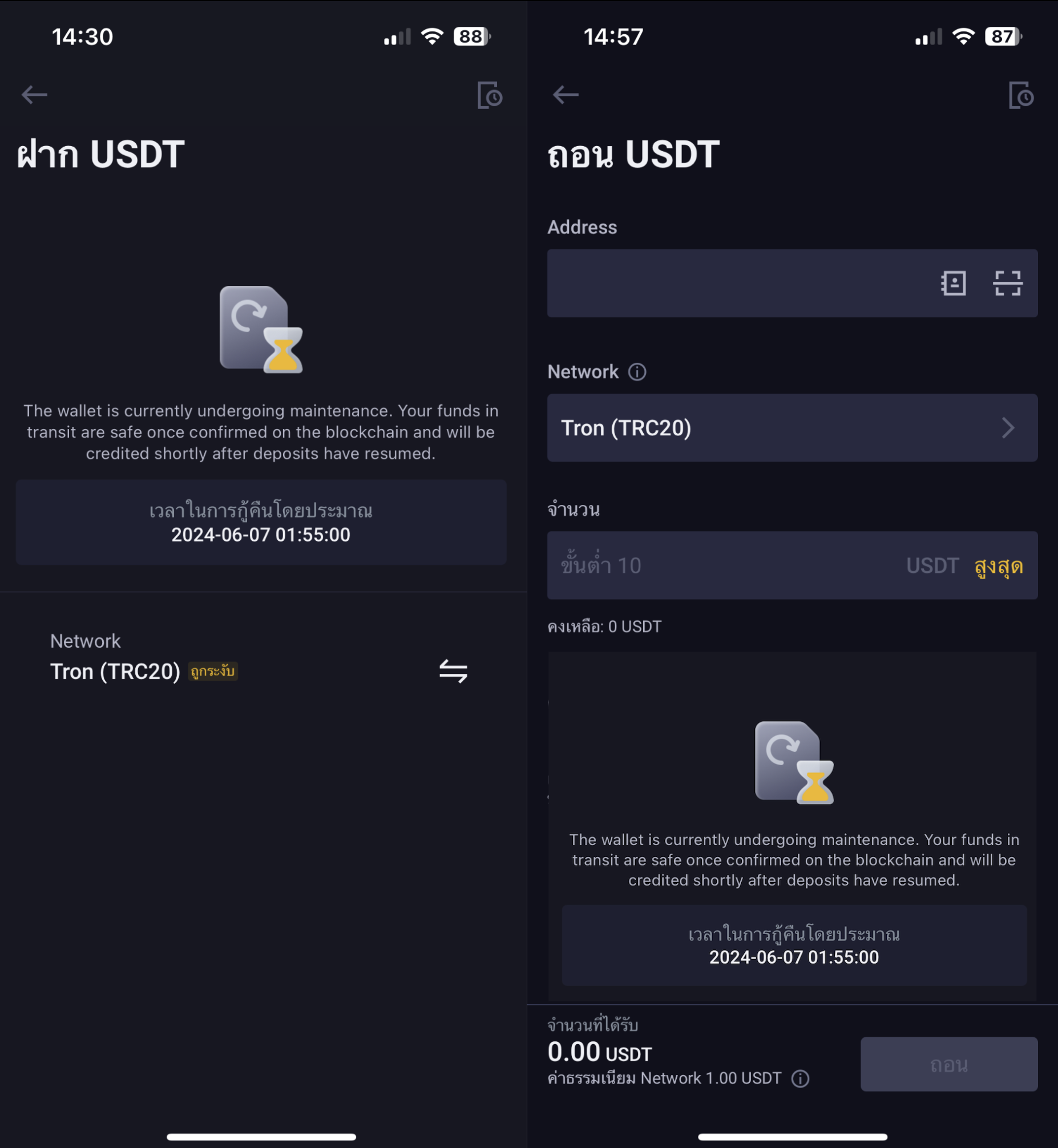Tap Tron (TRC20) suspended network on deposit
1058x1148 pixels.
tap(115, 672)
